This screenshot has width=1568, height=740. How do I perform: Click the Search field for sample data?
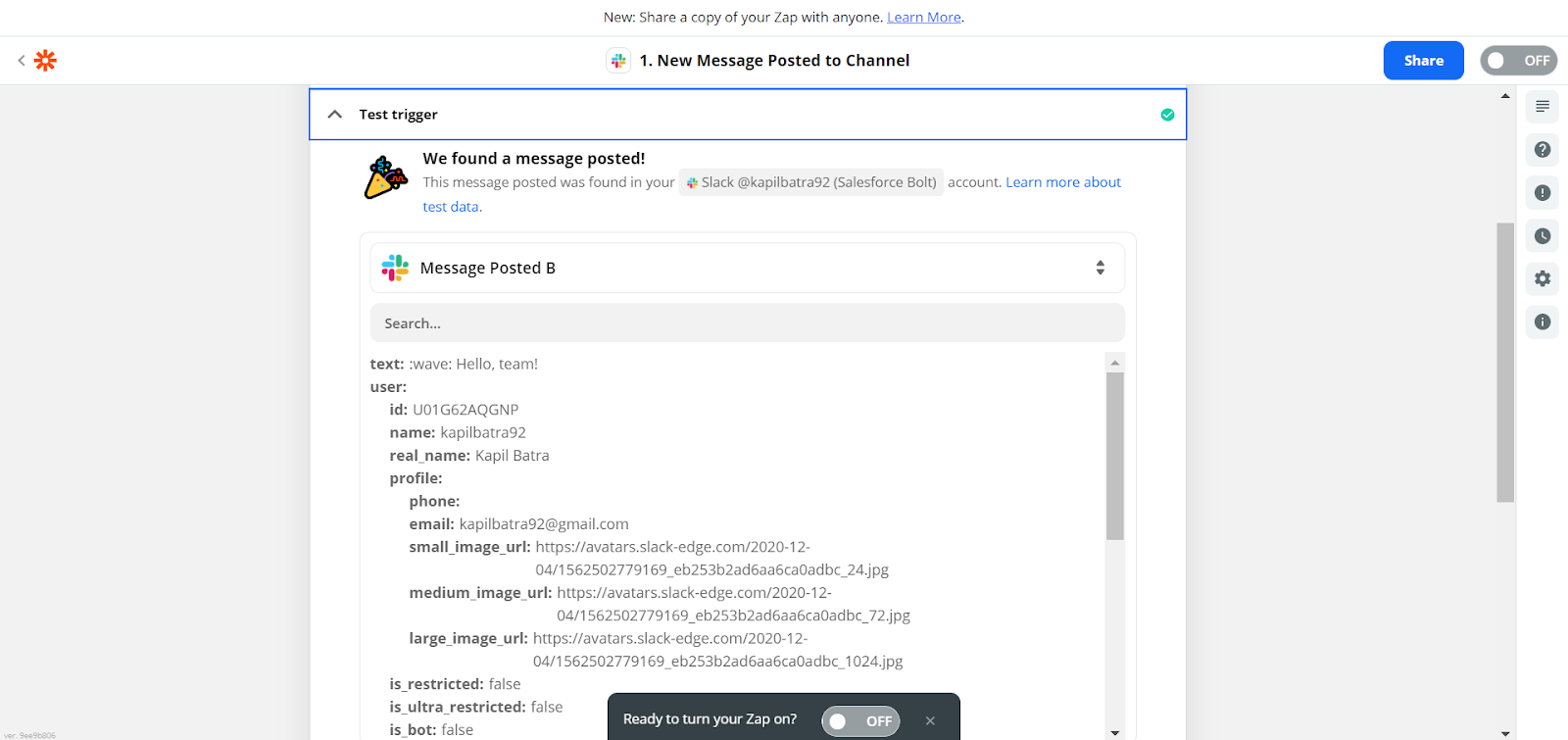pos(748,322)
